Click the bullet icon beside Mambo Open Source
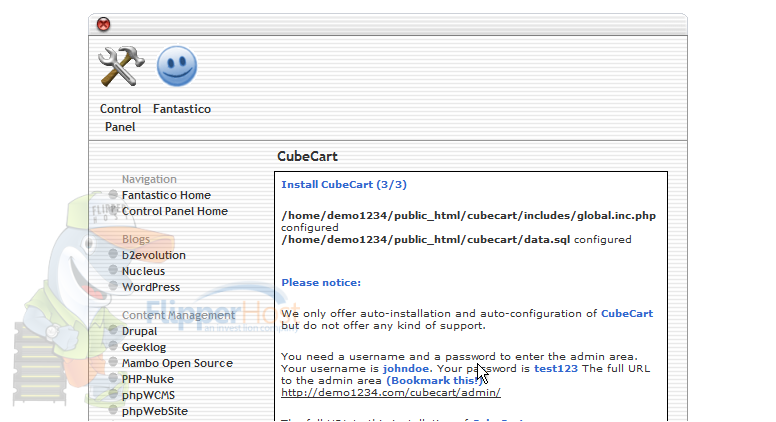 [113, 362]
